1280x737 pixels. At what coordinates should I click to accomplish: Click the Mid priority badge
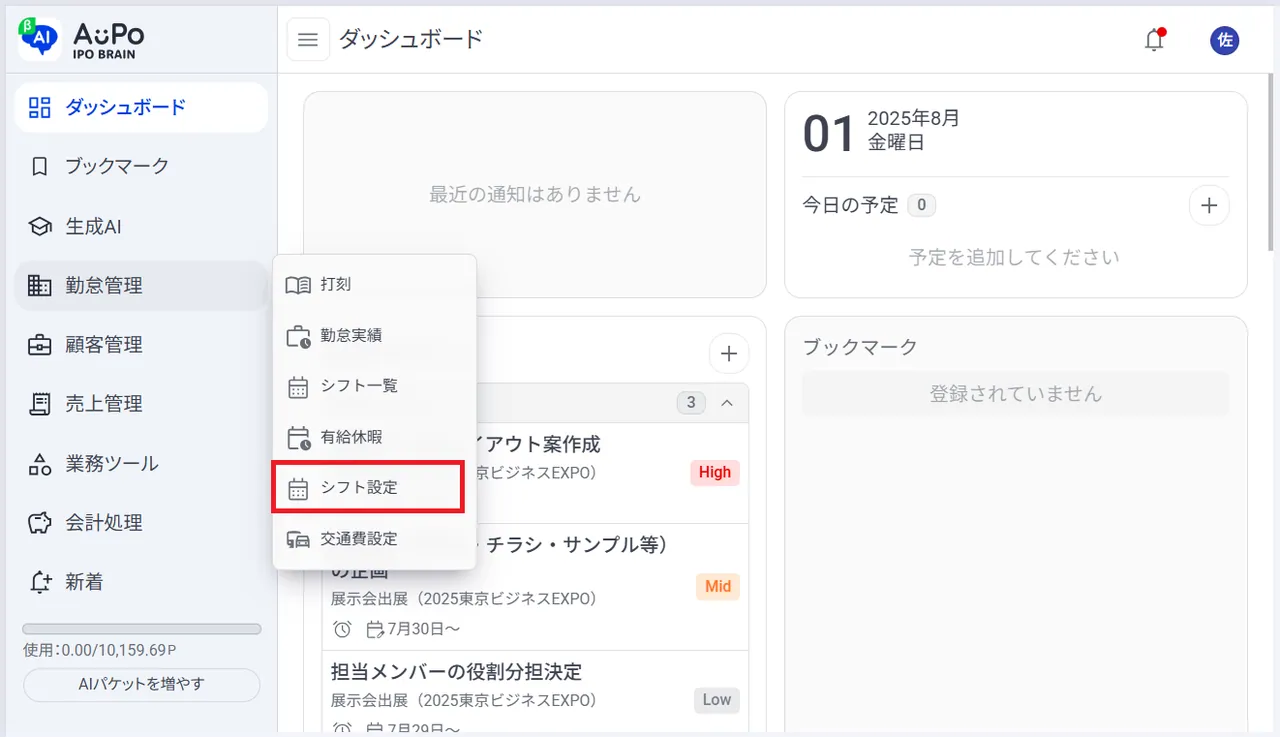coord(718,586)
